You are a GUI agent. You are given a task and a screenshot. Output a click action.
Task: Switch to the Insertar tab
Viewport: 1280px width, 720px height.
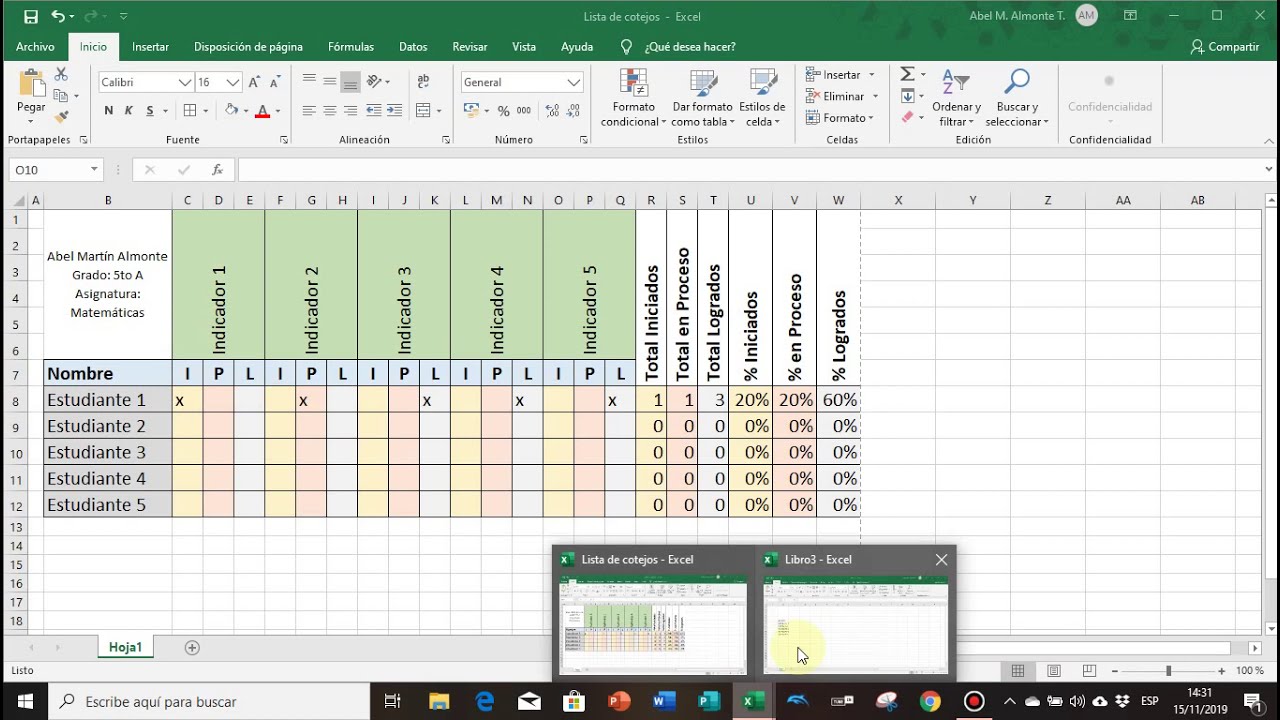[150, 47]
